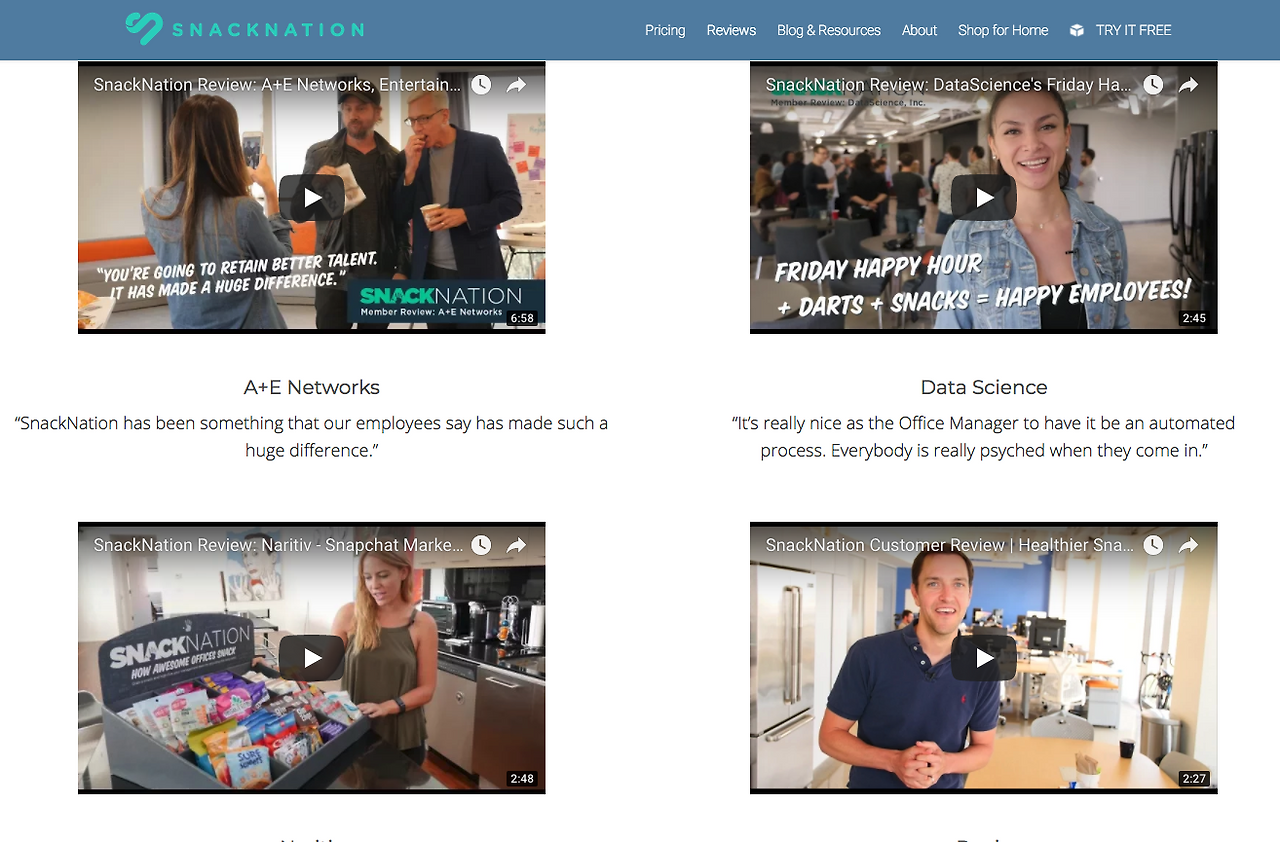Open the Shop for Home link
This screenshot has height=842, width=1280.
tap(1003, 30)
